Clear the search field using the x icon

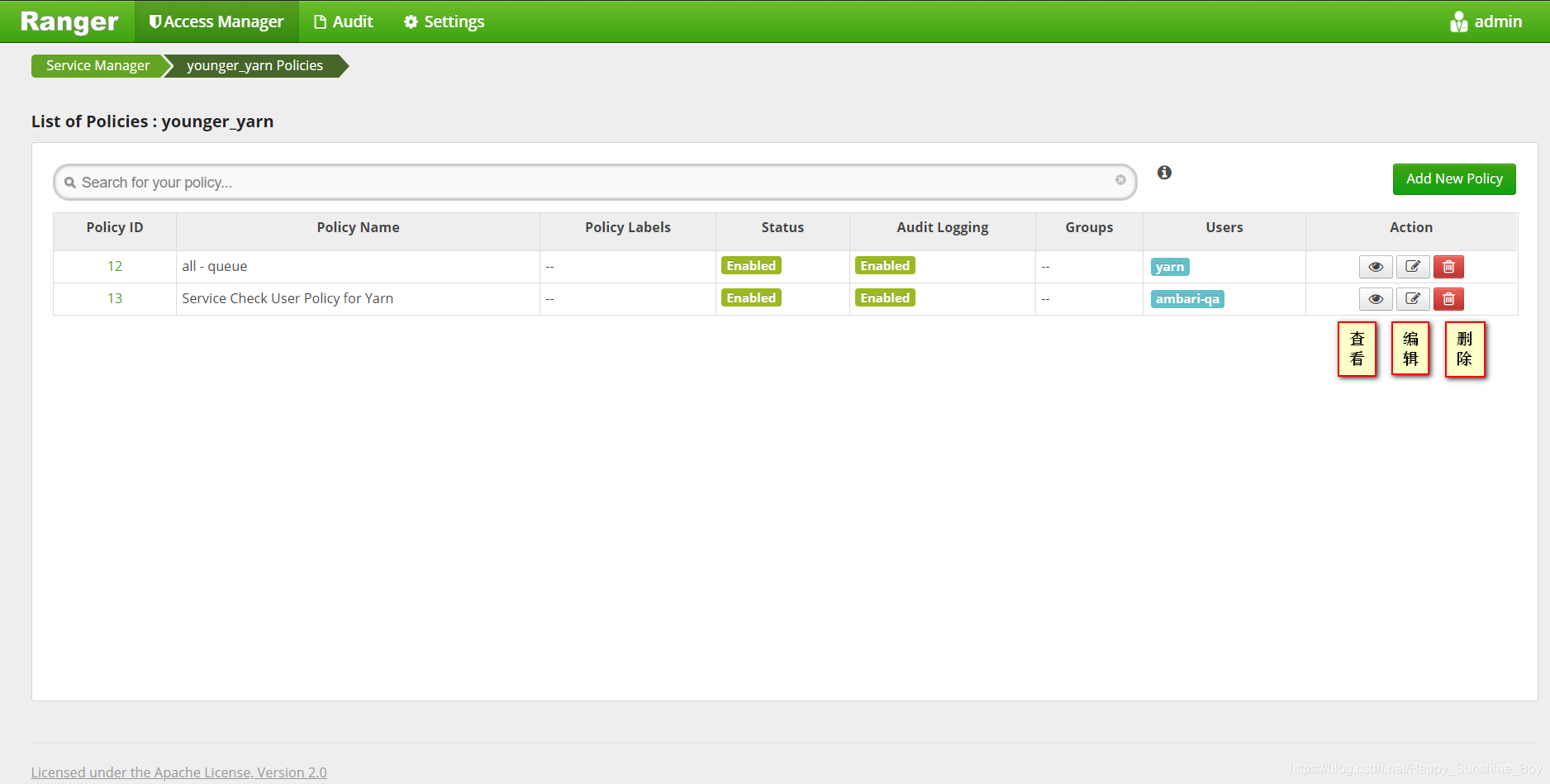[1120, 179]
